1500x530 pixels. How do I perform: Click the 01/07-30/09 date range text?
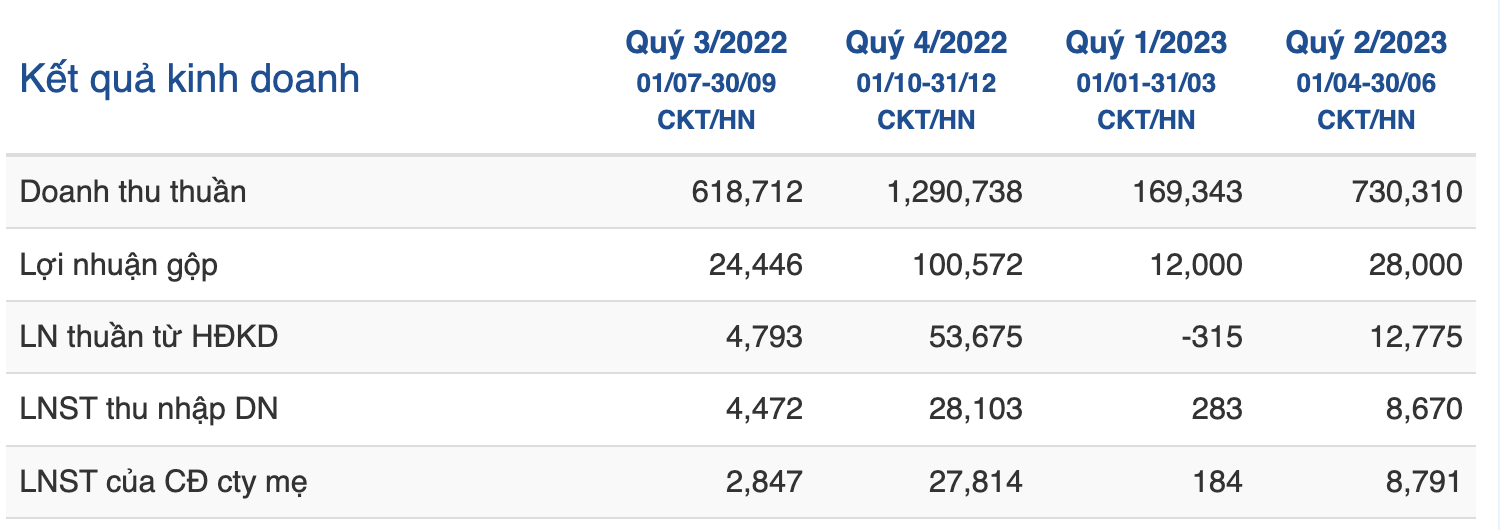[706, 83]
